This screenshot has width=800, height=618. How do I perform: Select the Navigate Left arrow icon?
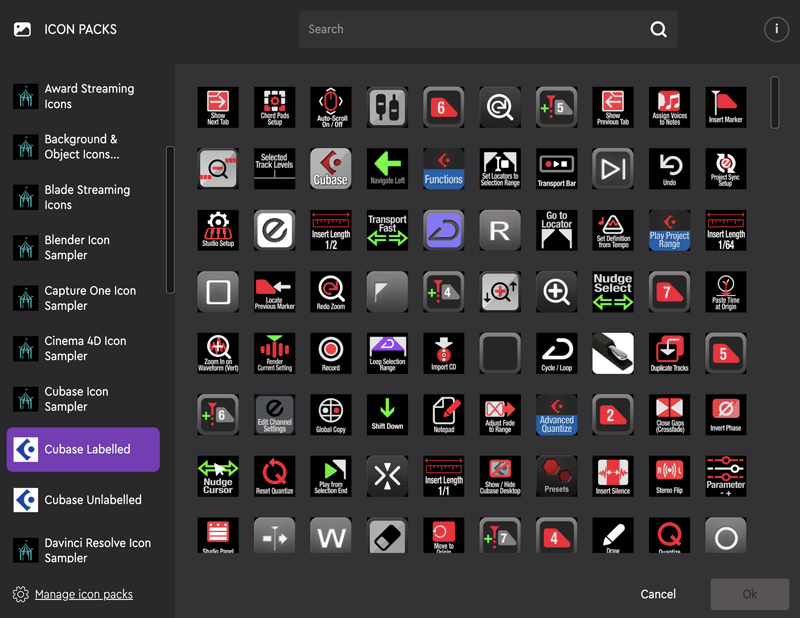pyautogui.click(x=387, y=168)
